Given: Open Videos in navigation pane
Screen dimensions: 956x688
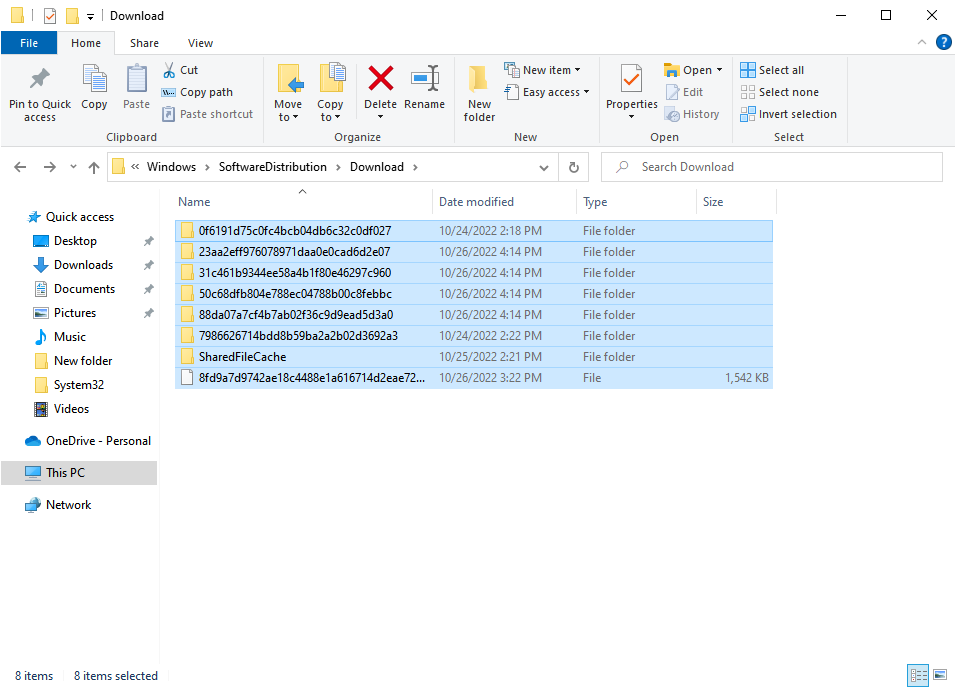Looking at the screenshot, I should [71, 409].
